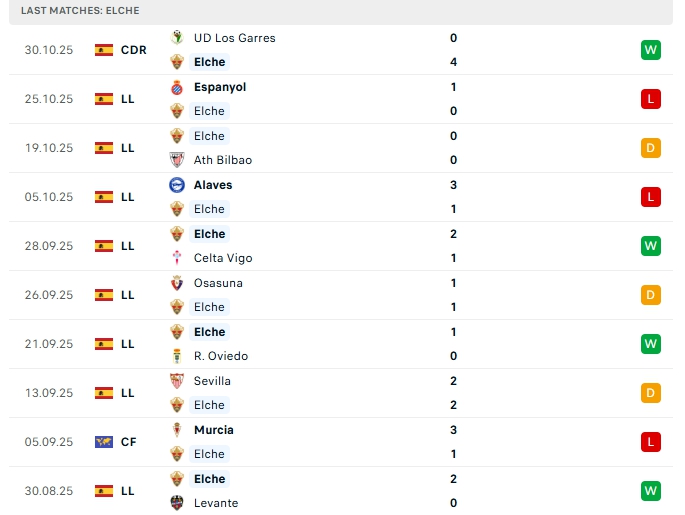Screen dimensions: 685x515
Task: Select the 21.09.25 match date
Action: 49,344
